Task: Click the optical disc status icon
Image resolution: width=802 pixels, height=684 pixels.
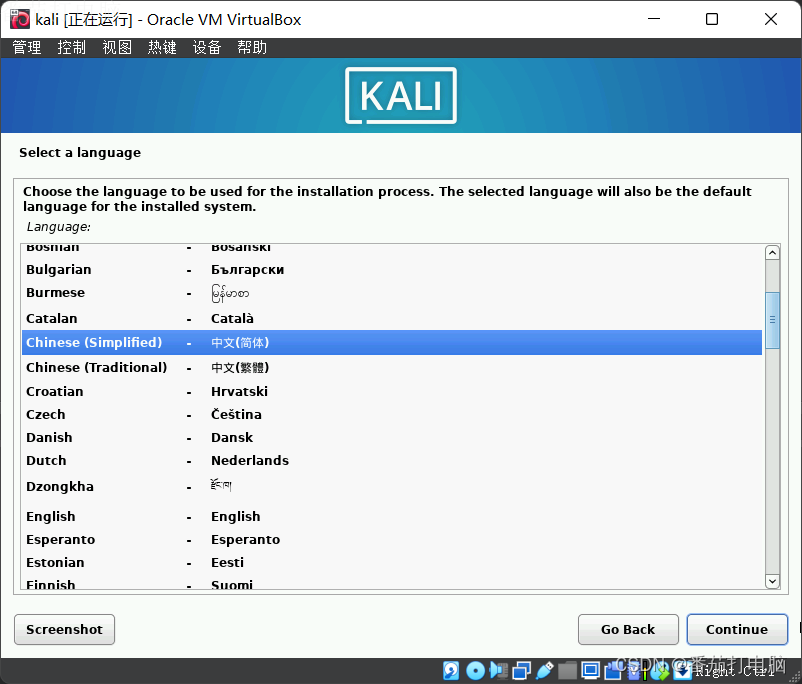Action: pyautogui.click(x=475, y=670)
